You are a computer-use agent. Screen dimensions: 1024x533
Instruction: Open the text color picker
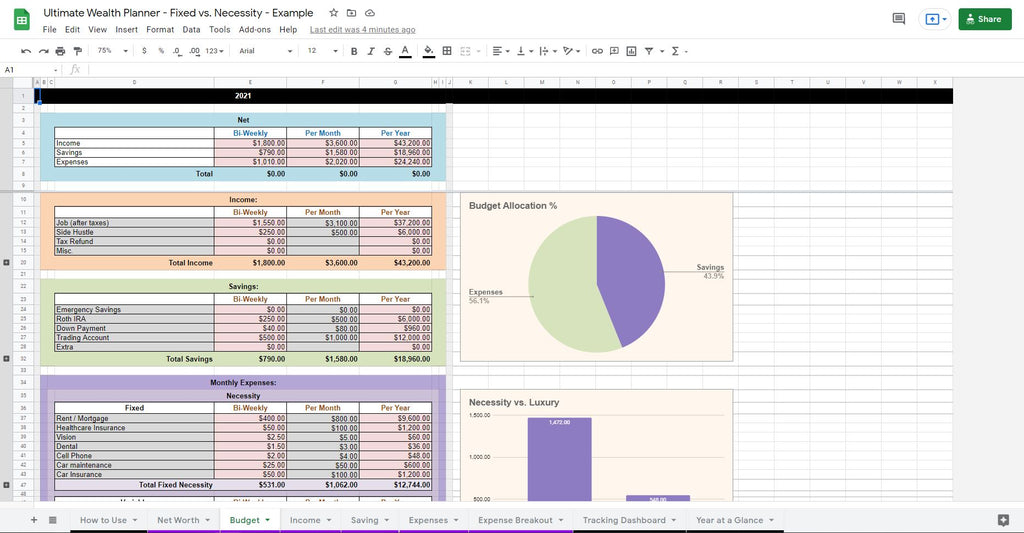(x=405, y=51)
